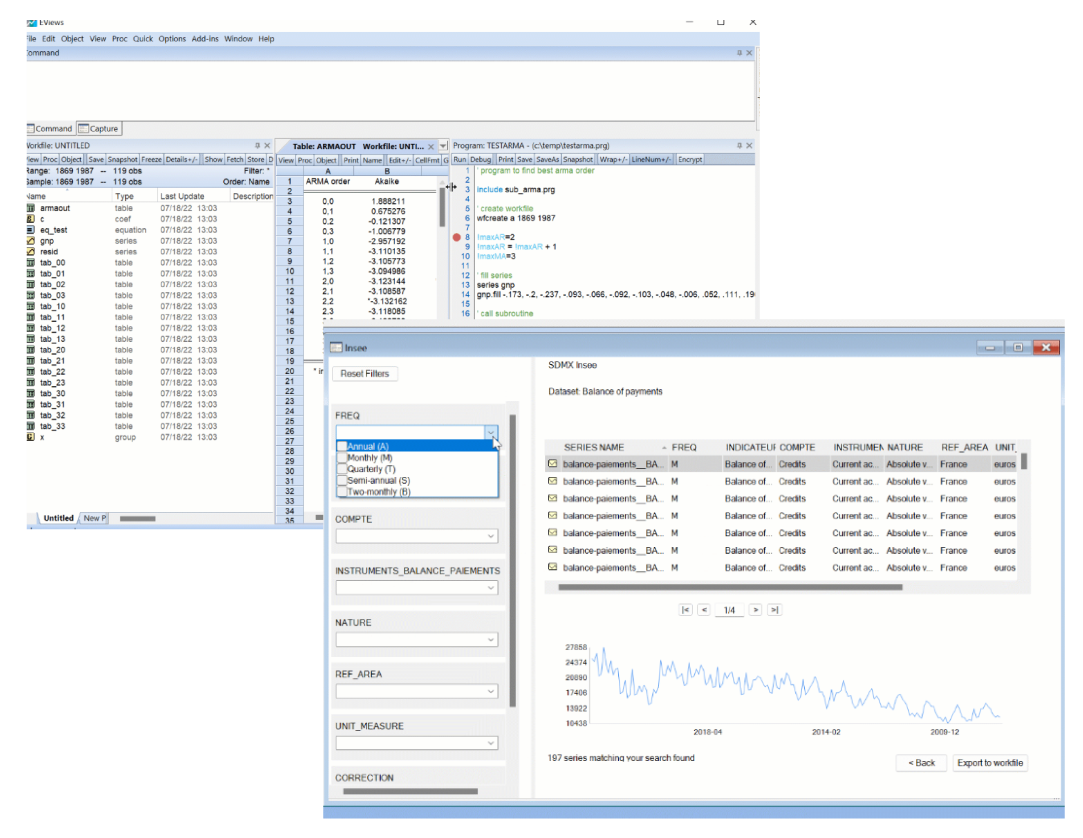Image resolution: width=1083 pixels, height=838 pixels.
Task: Expand the INSTRUMENTS_BALANCE_PAIEMENTS filter dropdown
Action: pyautogui.click(x=491, y=588)
